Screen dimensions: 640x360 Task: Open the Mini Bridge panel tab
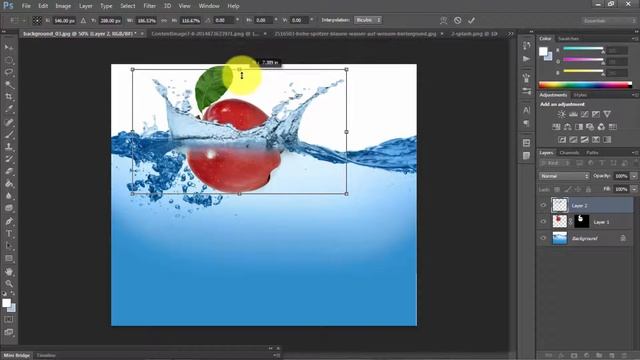(x=17, y=356)
